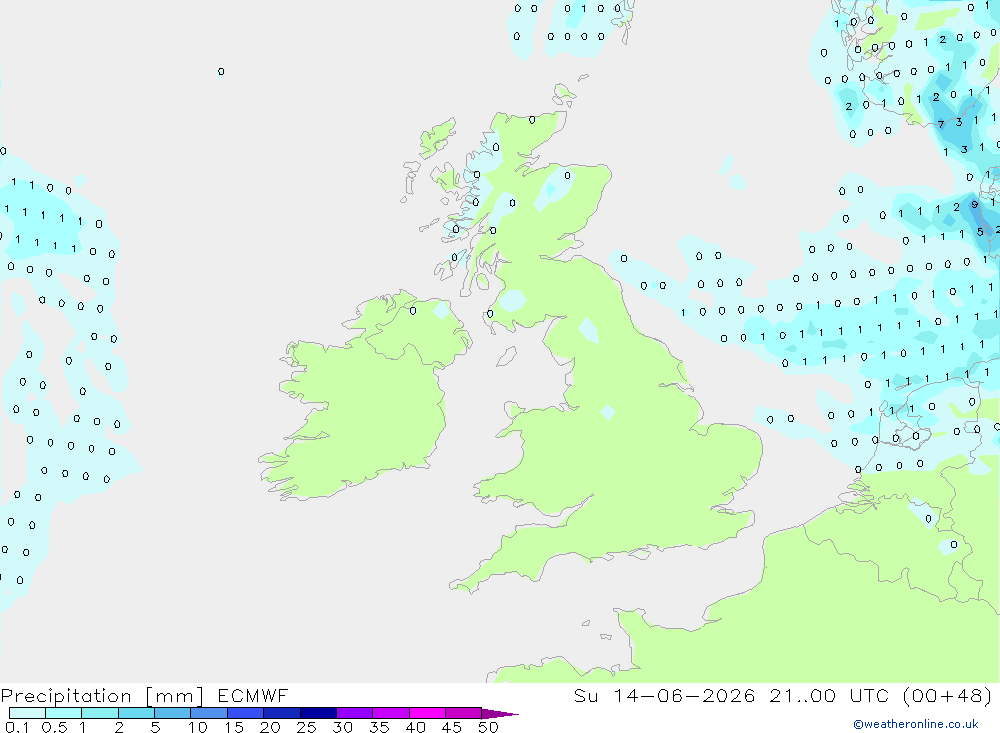Select the 5–10 mm legend swatch
The height and width of the screenshot is (733, 1000).
(x=173, y=713)
